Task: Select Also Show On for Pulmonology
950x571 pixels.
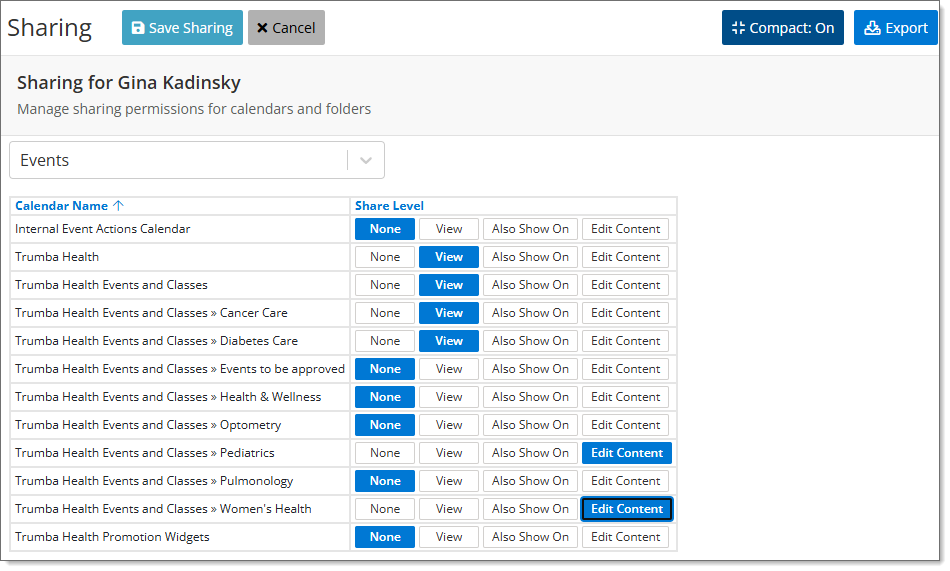Action: coord(530,481)
